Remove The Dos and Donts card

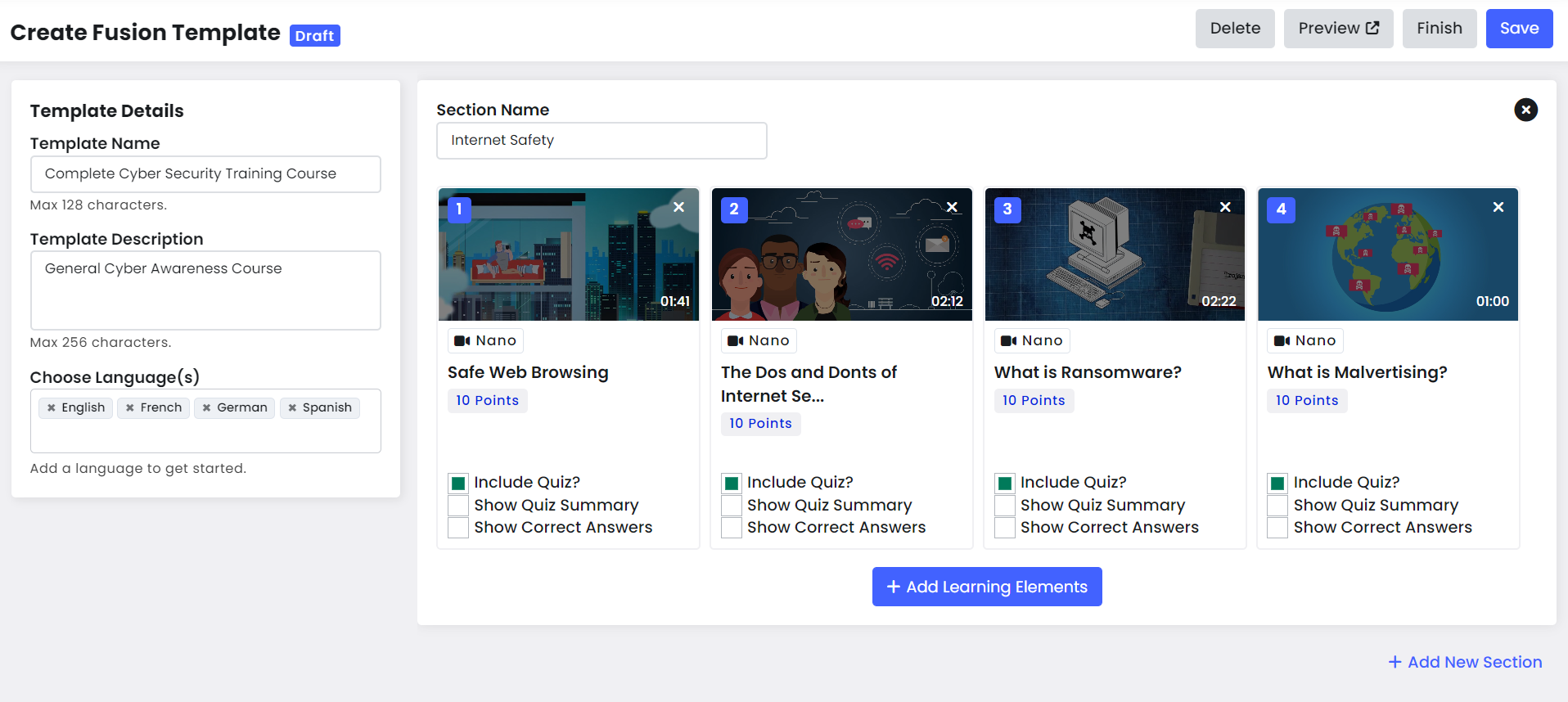(x=952, y=207)
